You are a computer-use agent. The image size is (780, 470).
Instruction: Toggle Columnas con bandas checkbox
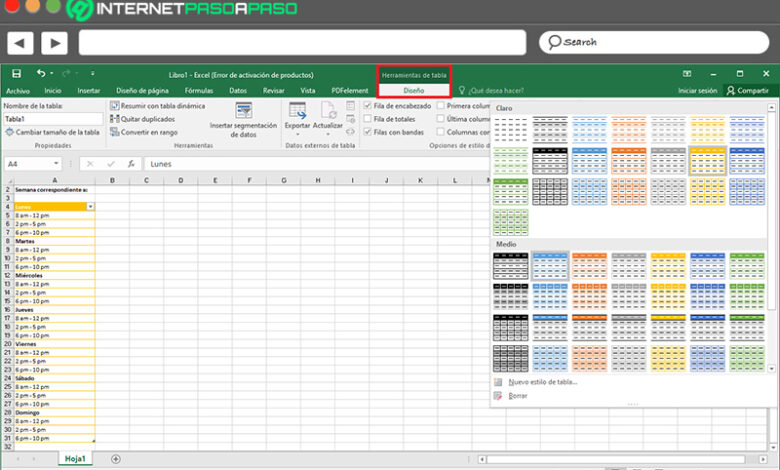440,132
